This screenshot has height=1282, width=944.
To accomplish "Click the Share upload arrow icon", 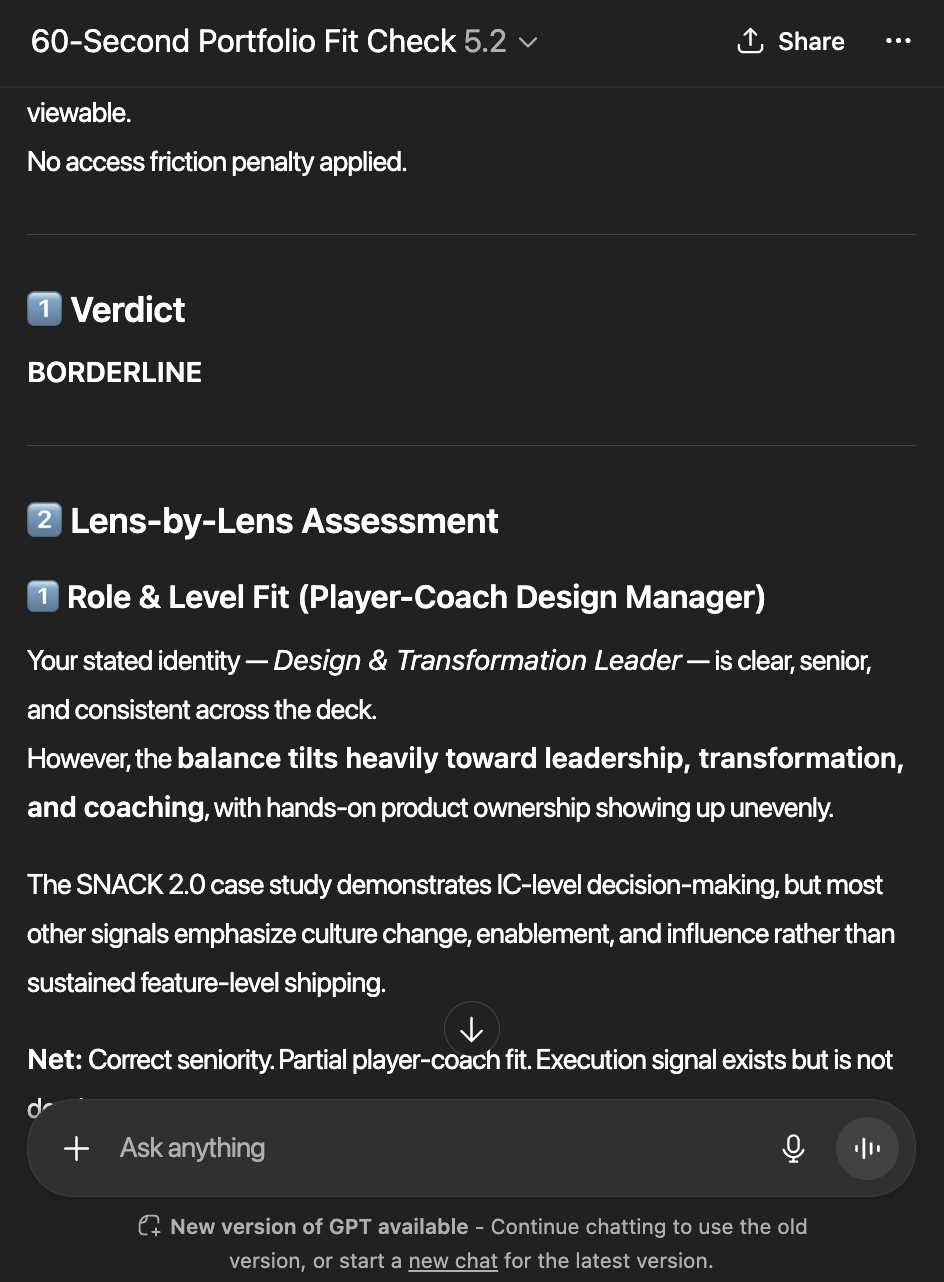I will 749,41.
